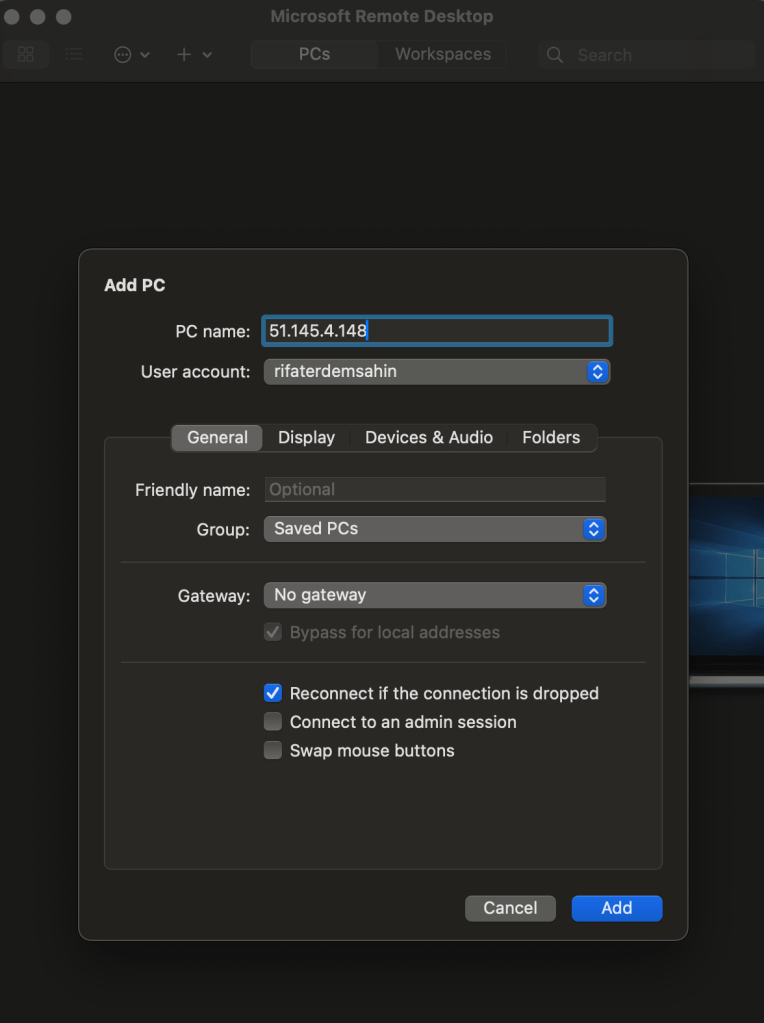The height and width of the screenshot is (1023, 764).
Task: Switch to the Folders tab
Action: [551, 437]
